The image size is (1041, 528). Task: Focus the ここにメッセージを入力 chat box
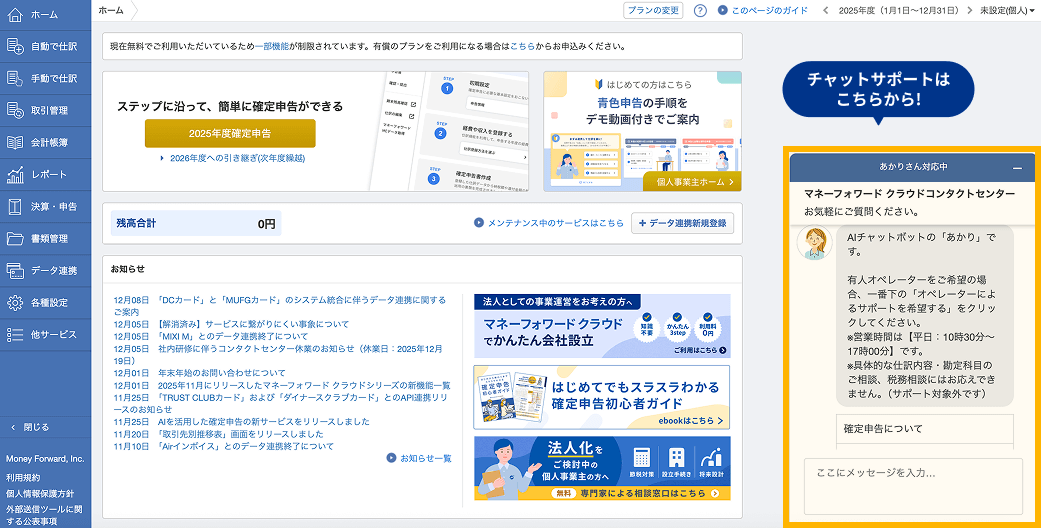[x=913, y=486]
